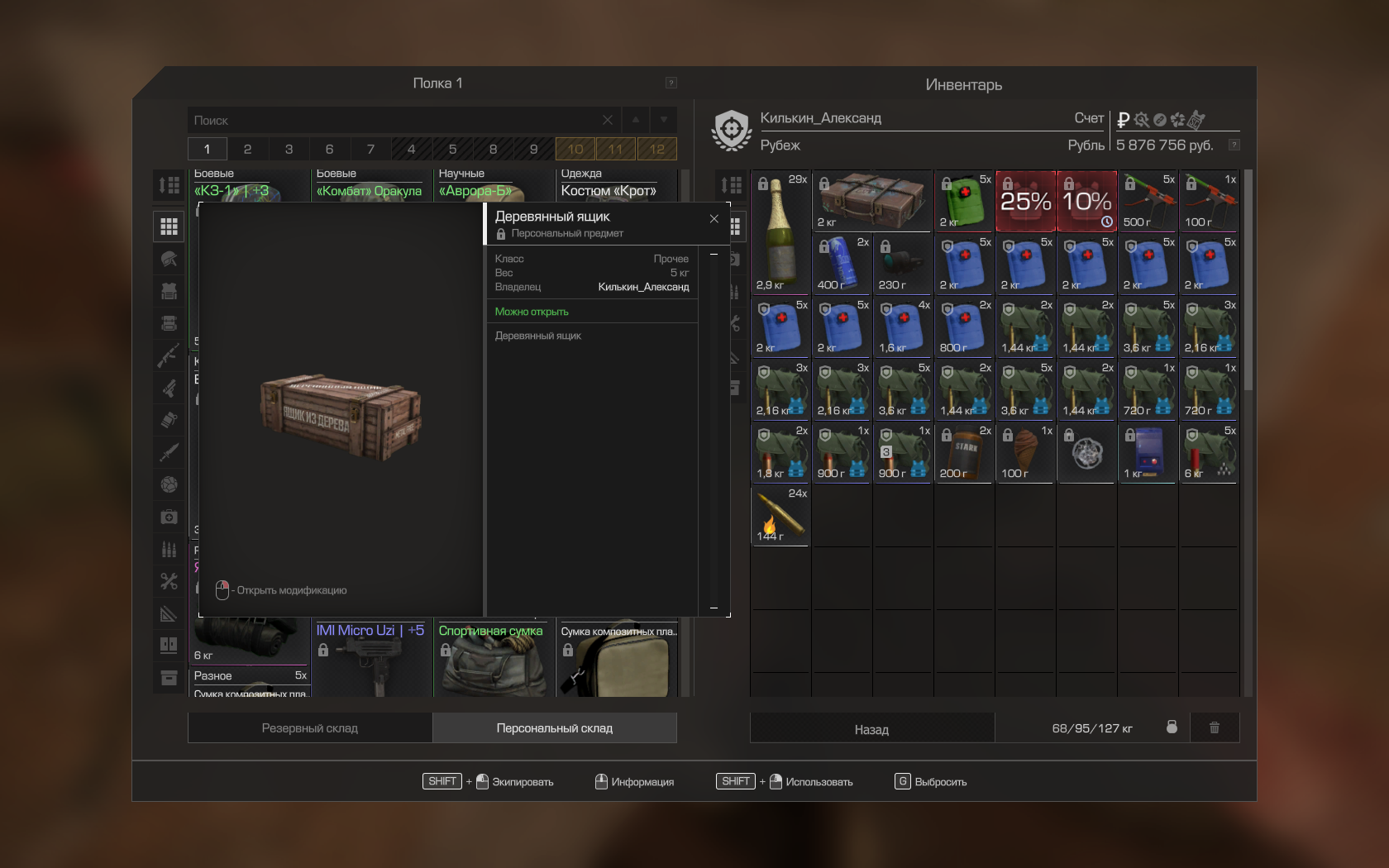Select the crossbow item weighing 500 г

click(x=1148, y=201)
